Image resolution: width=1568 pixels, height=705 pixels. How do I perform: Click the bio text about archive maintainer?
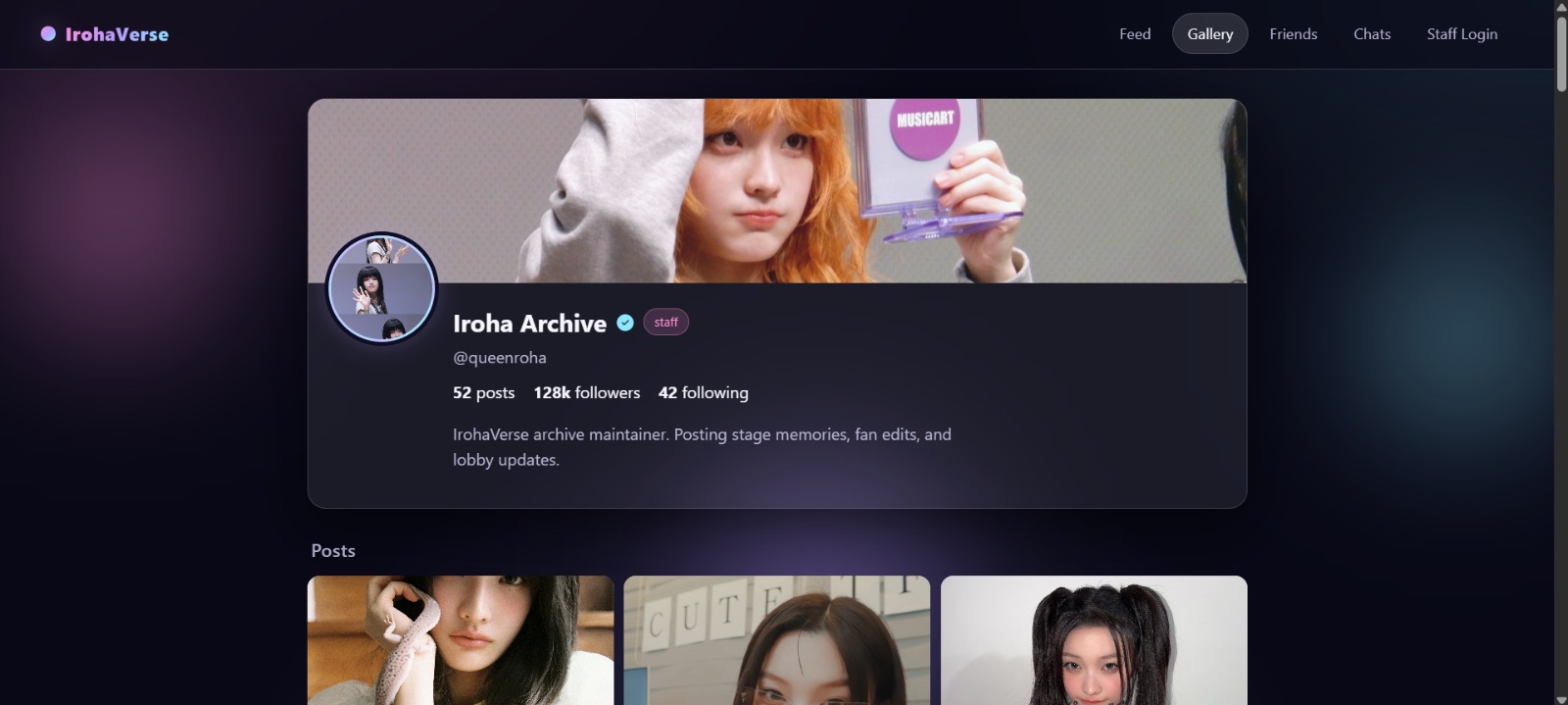tap(702, 446)
